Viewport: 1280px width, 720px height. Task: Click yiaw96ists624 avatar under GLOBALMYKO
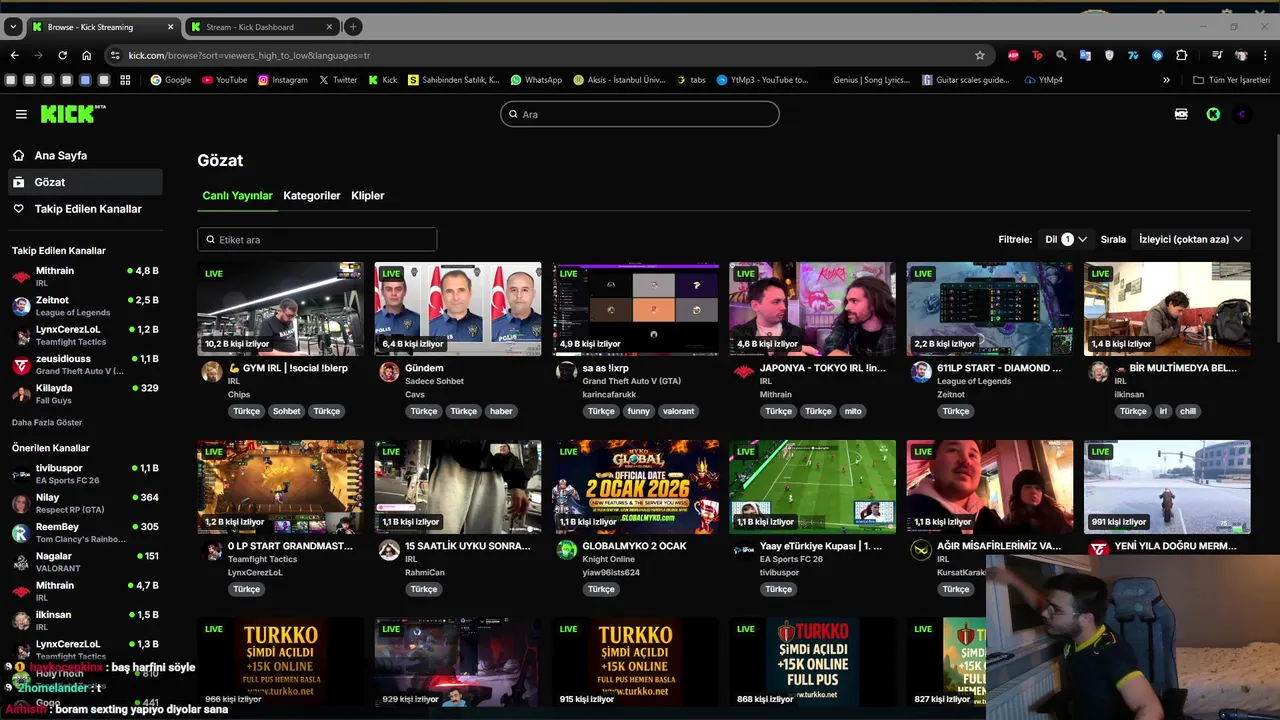tap(566, 550)
